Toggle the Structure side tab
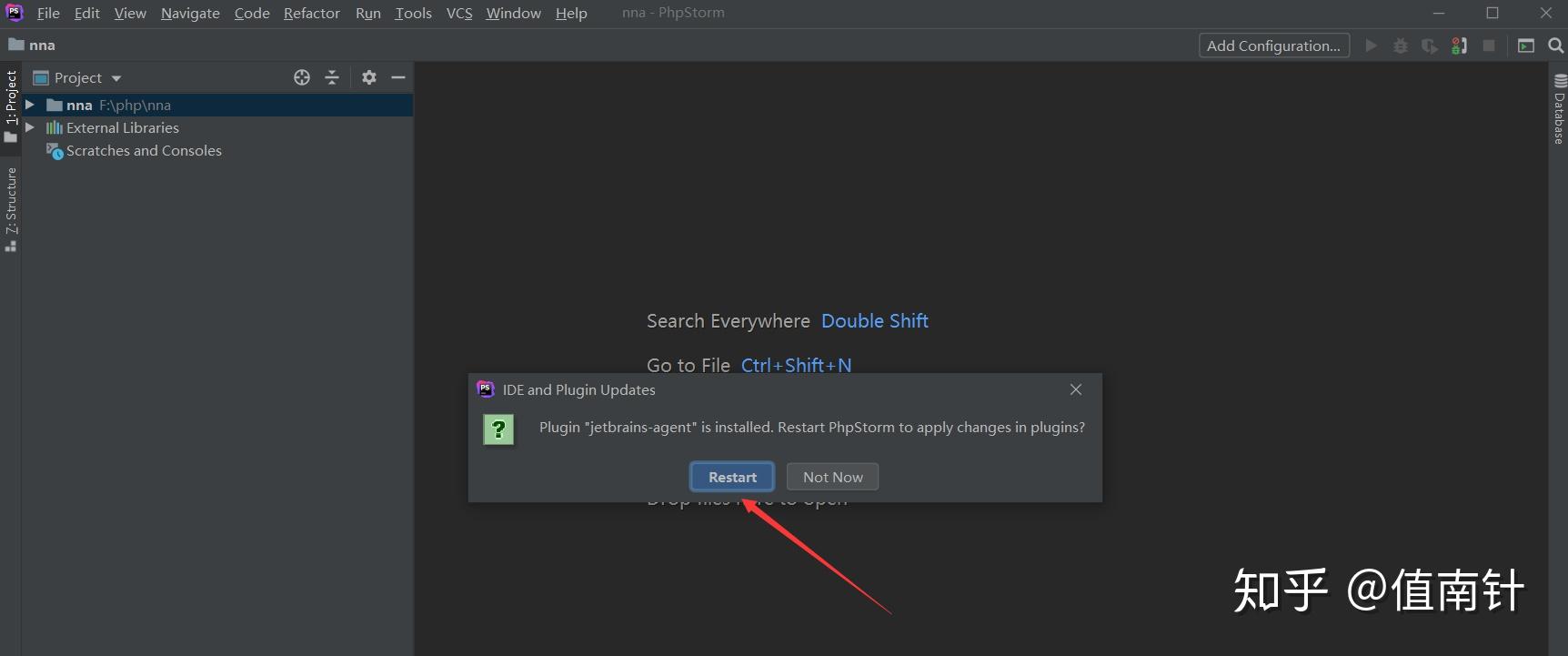1568x656 pixels. [11, 209]
